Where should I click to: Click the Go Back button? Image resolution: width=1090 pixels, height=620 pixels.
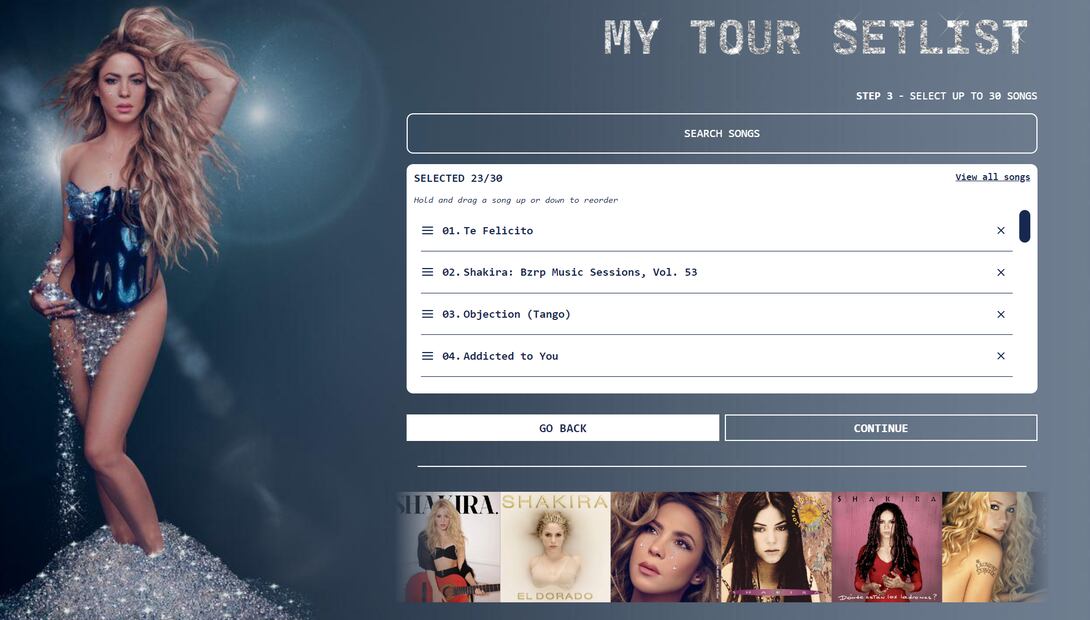(562, 428)
